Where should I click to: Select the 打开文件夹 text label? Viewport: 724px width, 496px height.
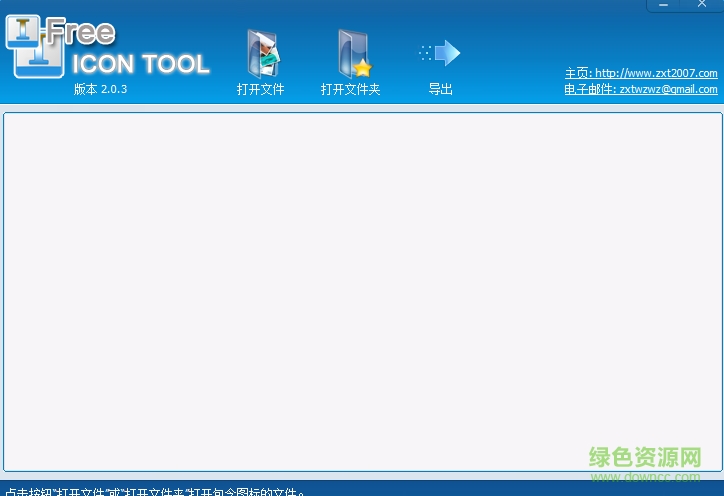click(x=351, y=90)
